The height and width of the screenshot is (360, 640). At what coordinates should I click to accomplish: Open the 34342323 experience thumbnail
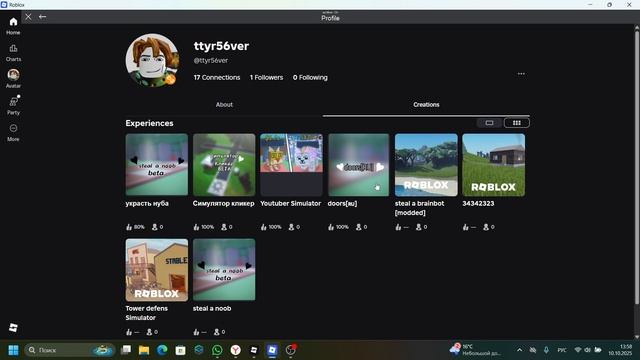[x=493, y=164]
